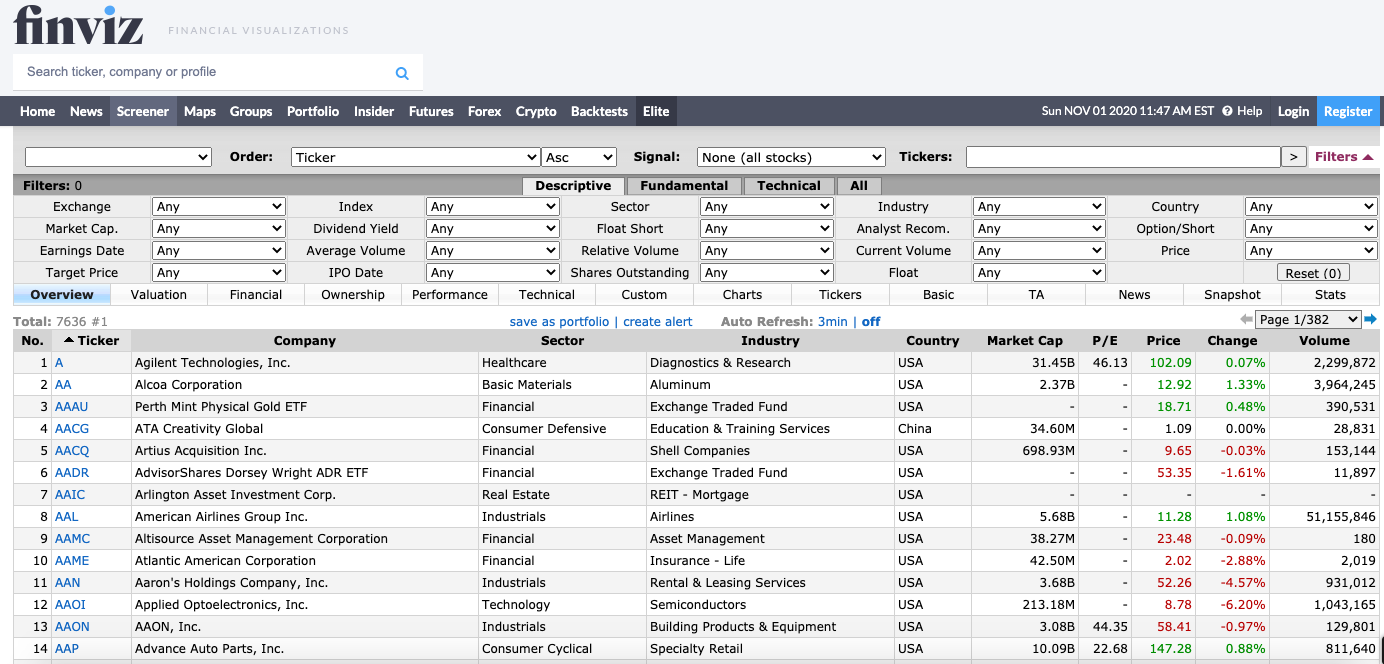Open the Signal dropdown
1384x664 pixels.
pos(791,157)
